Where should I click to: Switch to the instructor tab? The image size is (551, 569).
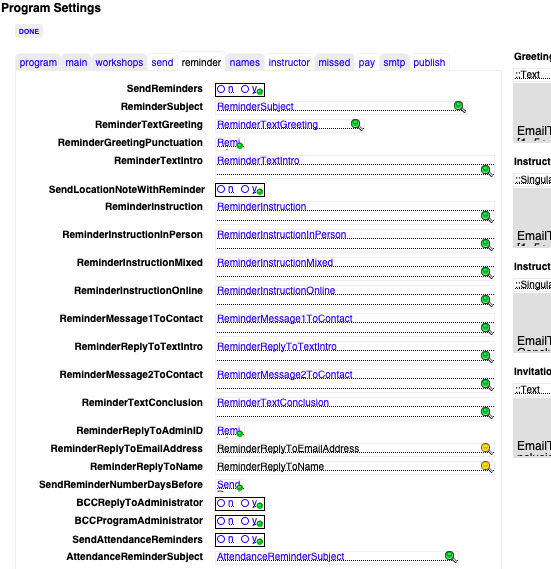[289, 62]
